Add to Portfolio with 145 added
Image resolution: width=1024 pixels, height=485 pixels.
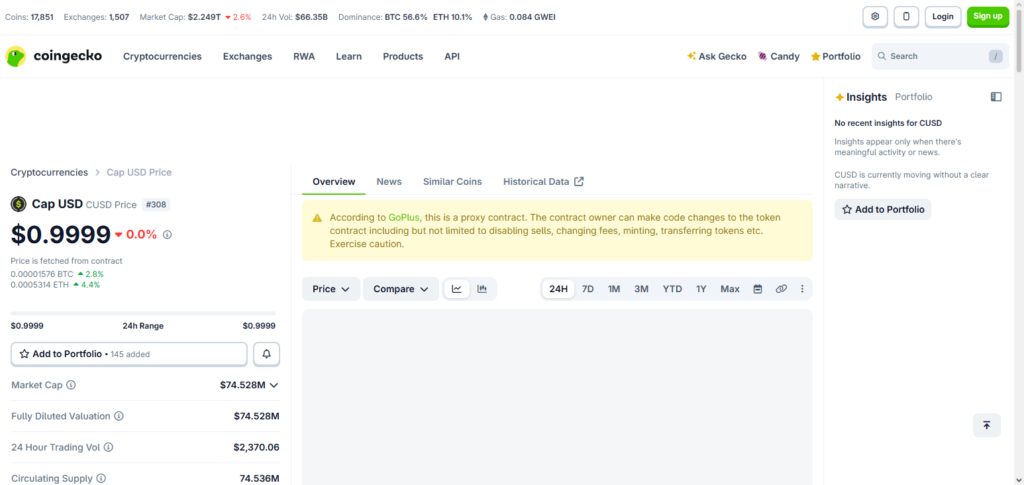coord(129,354)
